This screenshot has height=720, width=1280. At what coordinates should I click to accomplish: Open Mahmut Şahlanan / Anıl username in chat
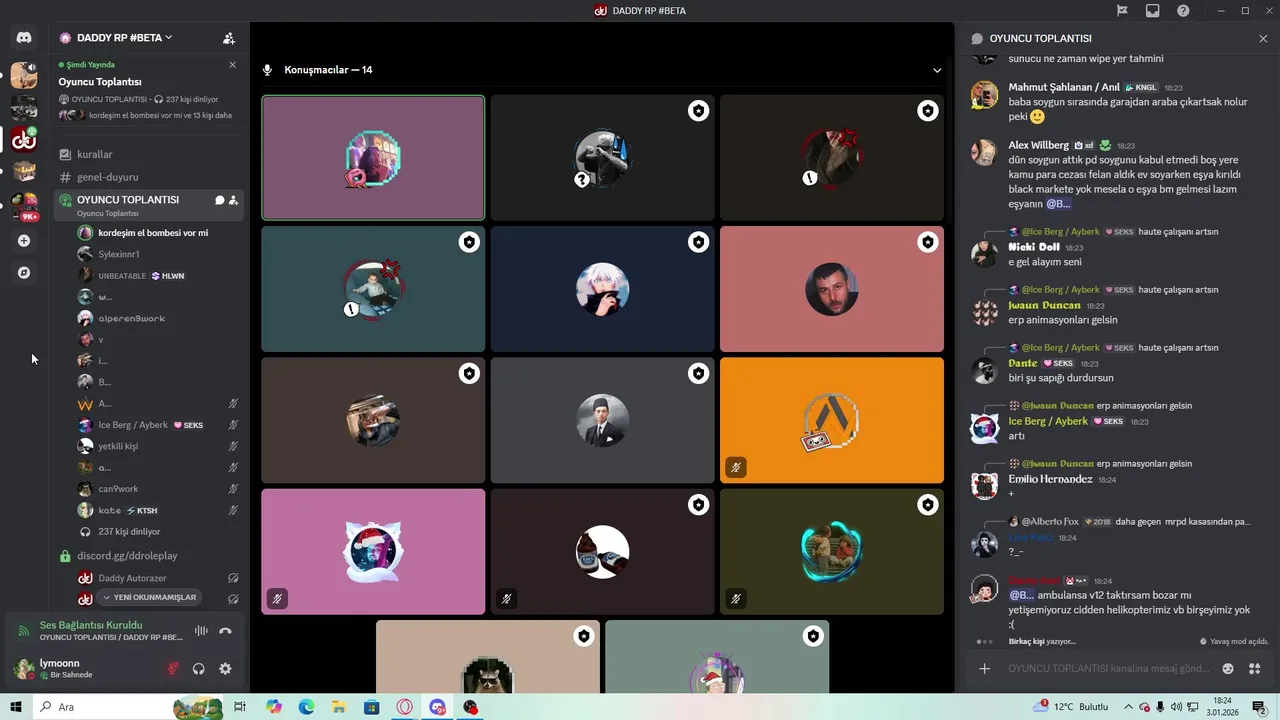point(1064,87)
